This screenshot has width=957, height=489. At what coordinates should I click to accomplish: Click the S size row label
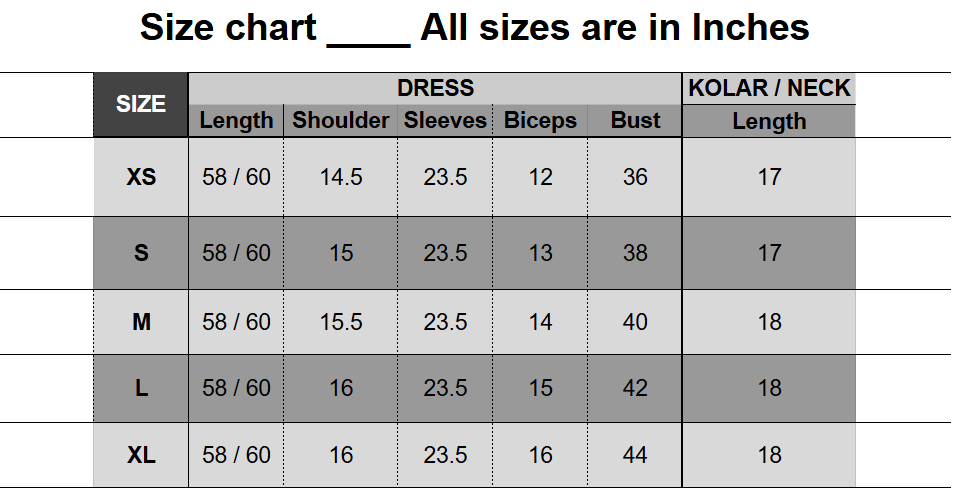141,253
